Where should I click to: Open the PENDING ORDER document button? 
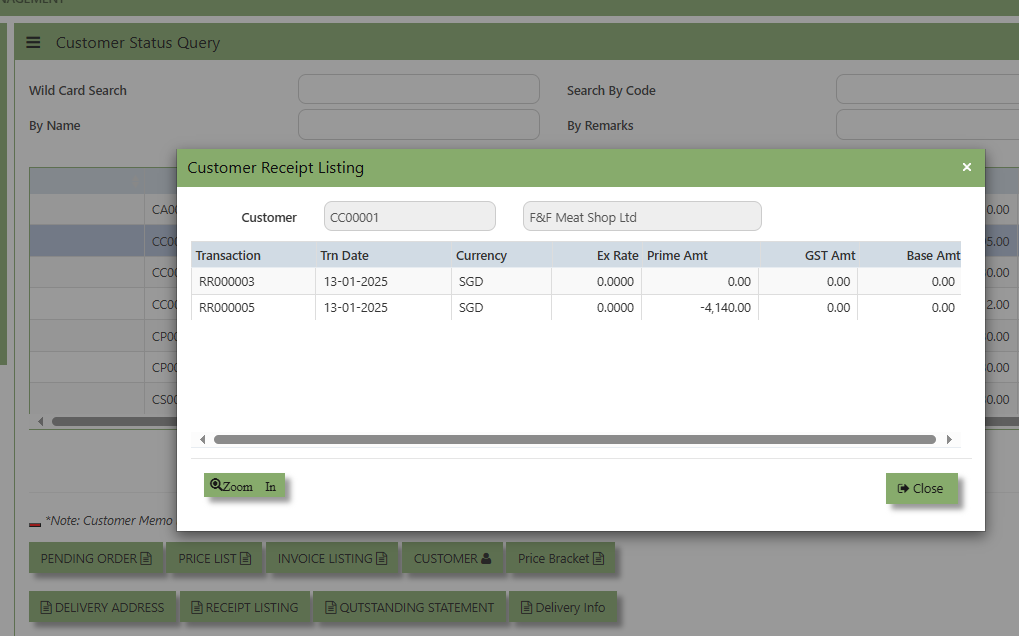point(96,558)
